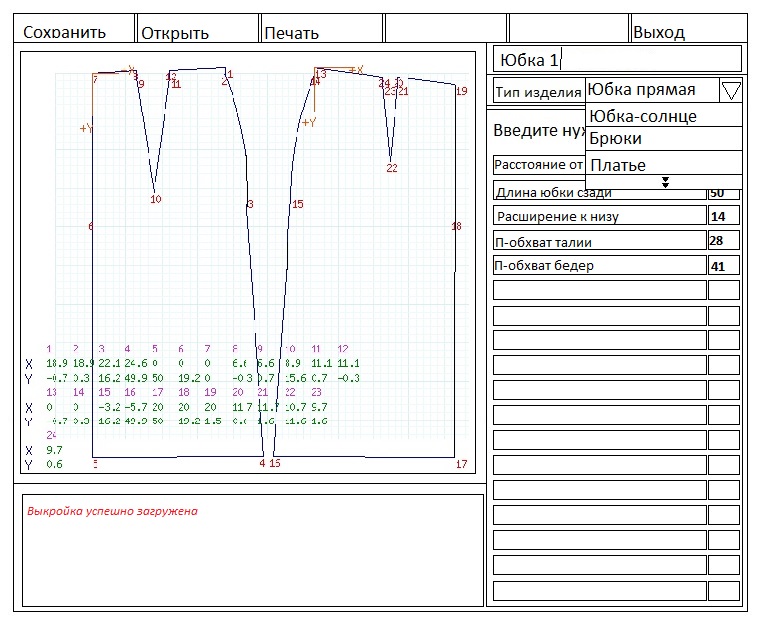Click the 'Выкройка успешно загружена' status message

pos(112,511)
